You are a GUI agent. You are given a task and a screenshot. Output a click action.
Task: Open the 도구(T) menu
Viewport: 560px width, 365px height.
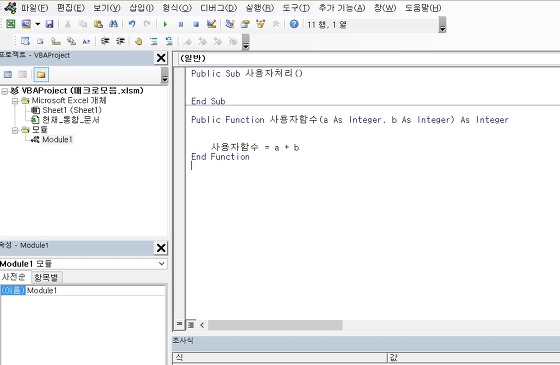[x=296, y=8]
